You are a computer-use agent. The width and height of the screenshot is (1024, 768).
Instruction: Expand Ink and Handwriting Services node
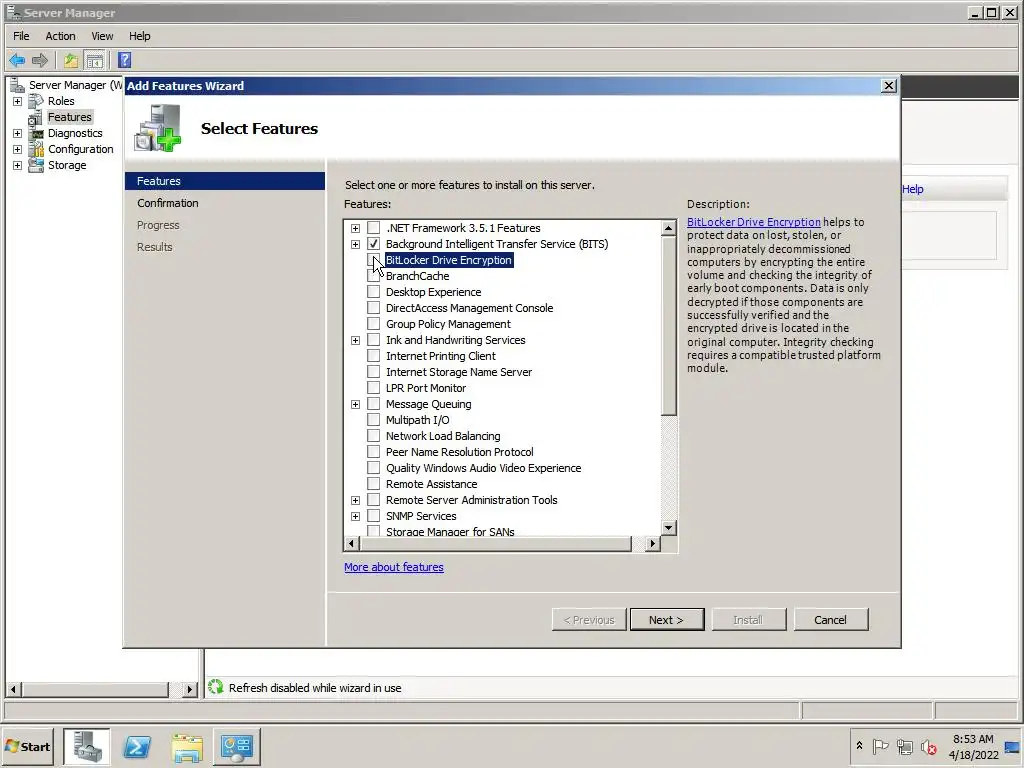pyautogui.click(x=355, y=340)
